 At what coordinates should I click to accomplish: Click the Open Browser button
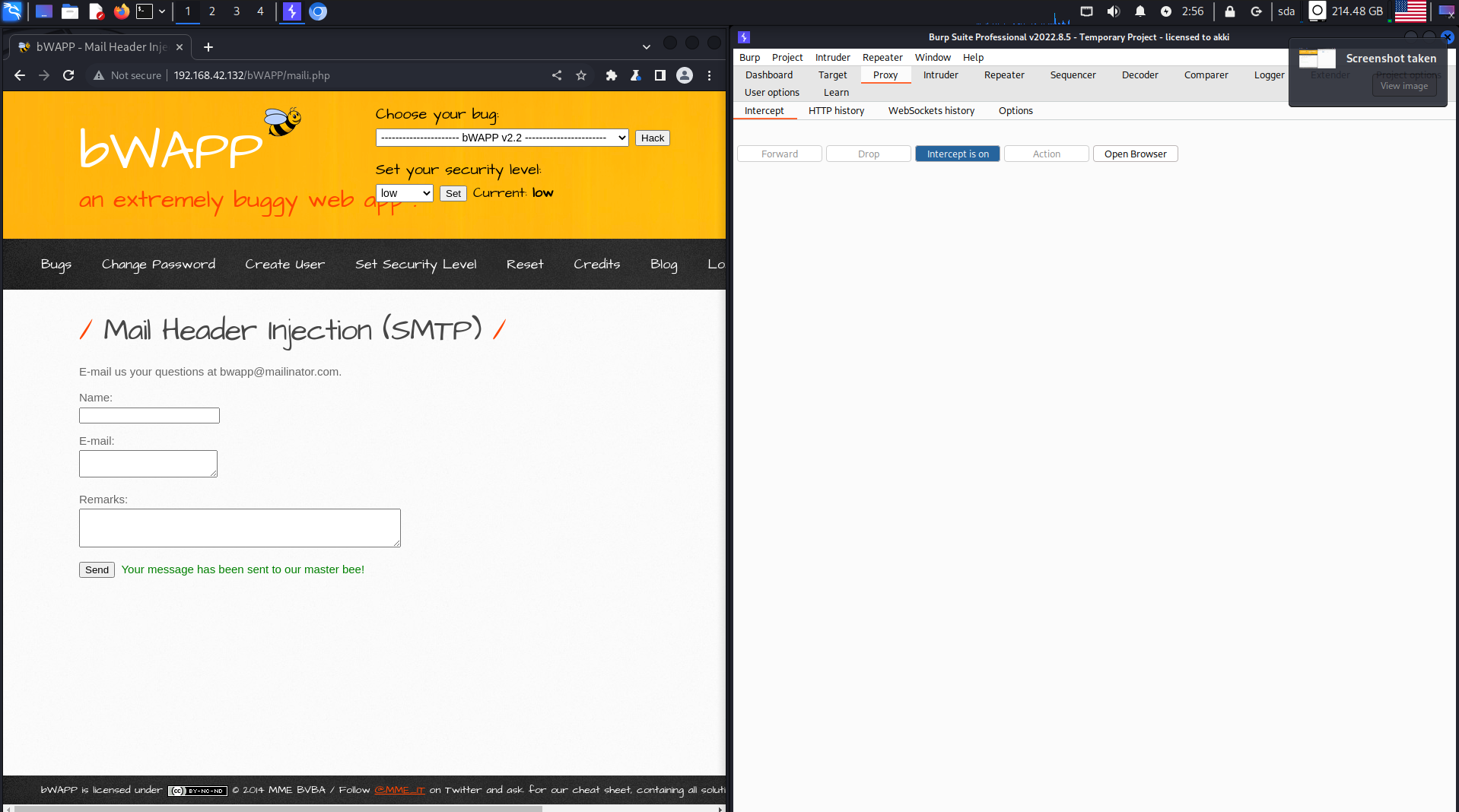click(1135, 154)
